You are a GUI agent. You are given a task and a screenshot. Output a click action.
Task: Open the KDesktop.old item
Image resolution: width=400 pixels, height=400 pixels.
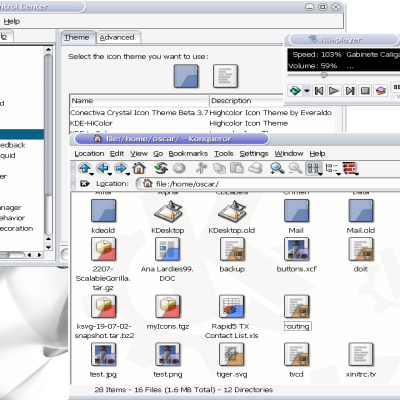pyautogui.click(x=232, y=216)
